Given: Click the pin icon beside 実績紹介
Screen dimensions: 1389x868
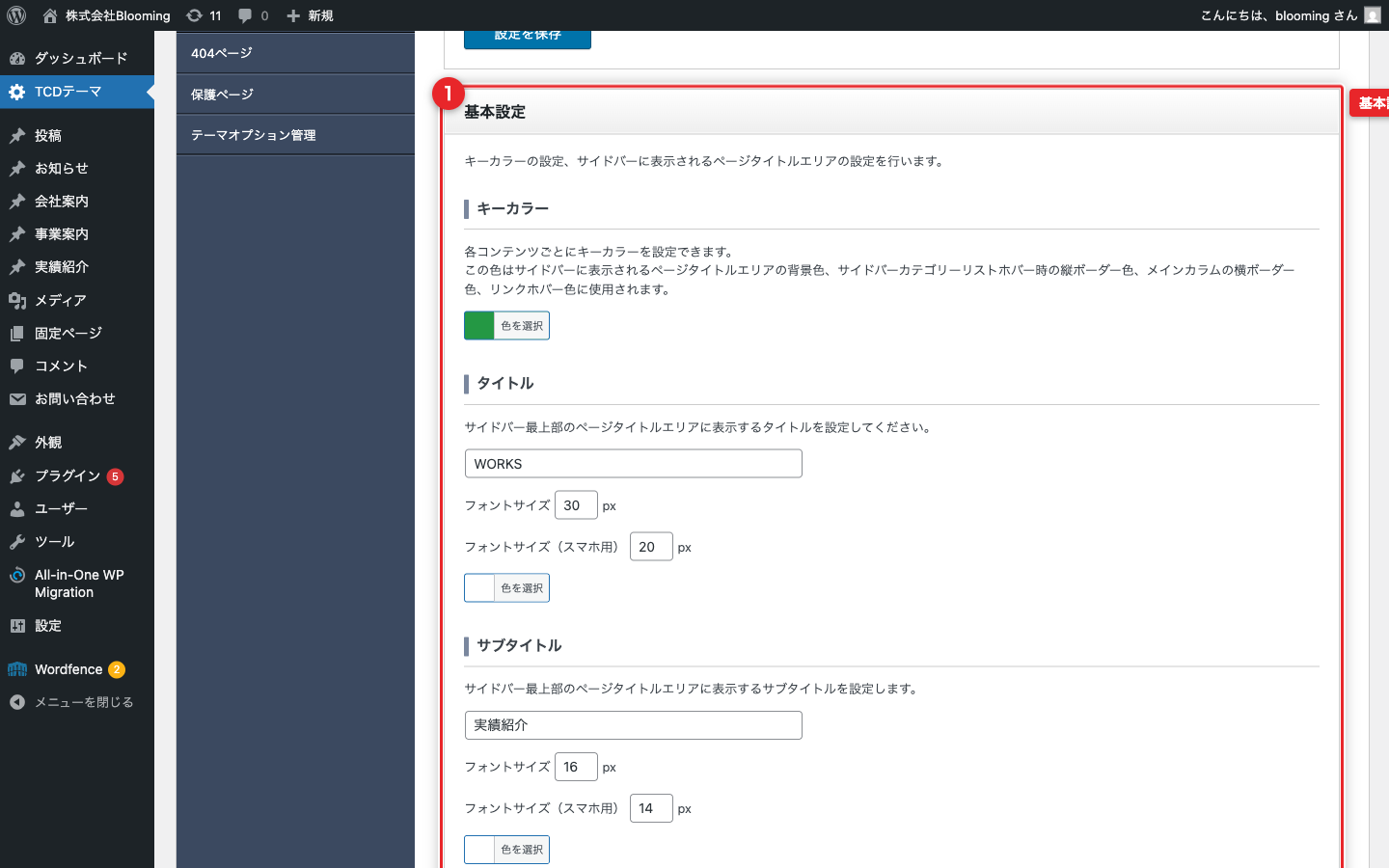Looking at the screenshot, I should (x=17, y=267).
